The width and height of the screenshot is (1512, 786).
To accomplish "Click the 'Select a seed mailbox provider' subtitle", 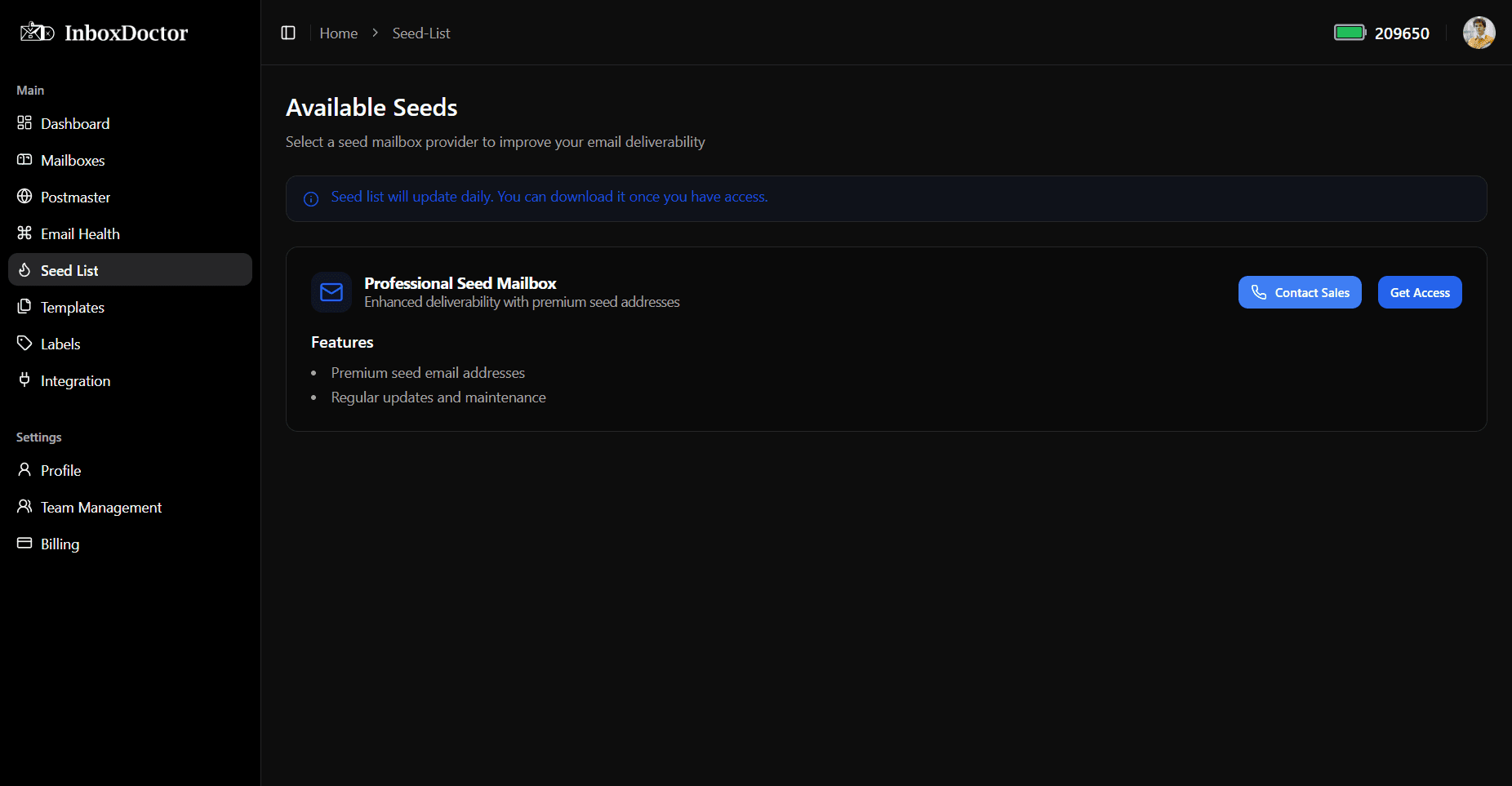I will coord(496,142).
